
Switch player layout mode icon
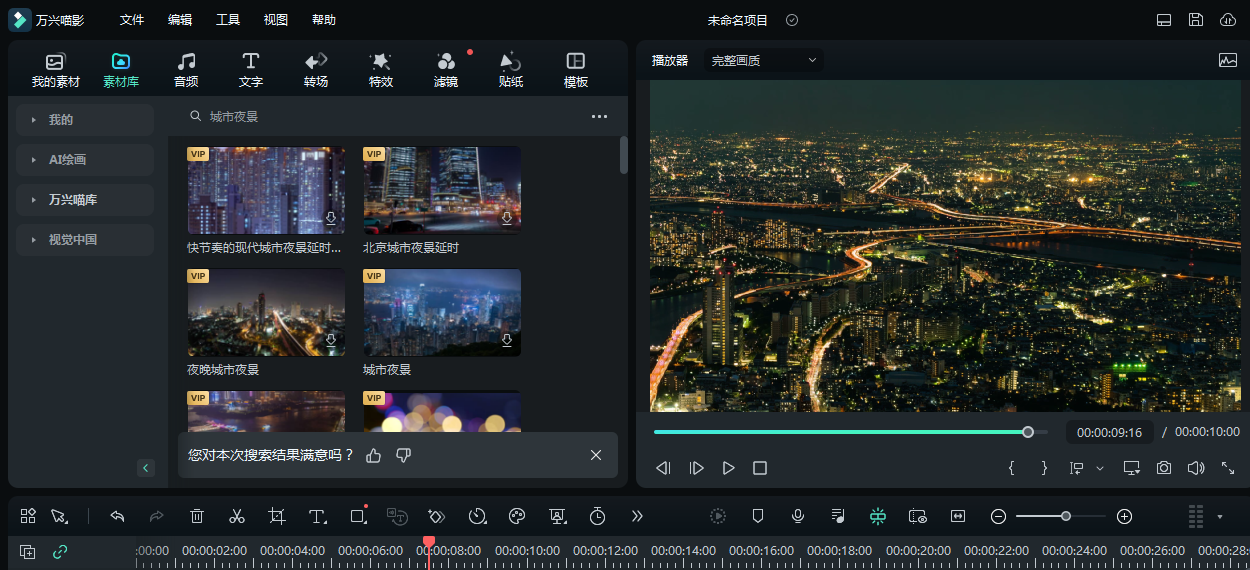coord(1164,20)
